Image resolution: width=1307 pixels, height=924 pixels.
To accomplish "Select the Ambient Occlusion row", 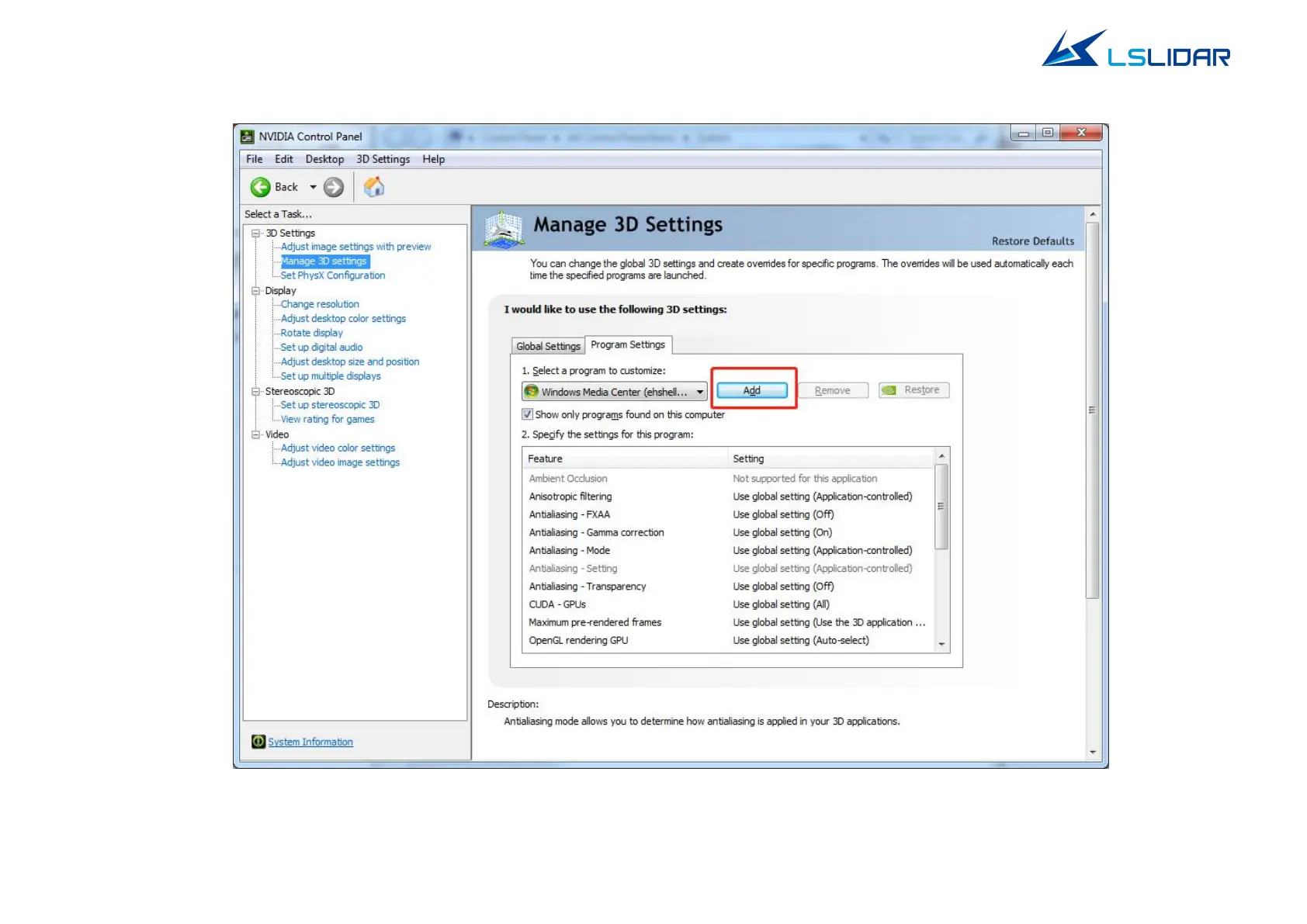I will click(728, 479).
